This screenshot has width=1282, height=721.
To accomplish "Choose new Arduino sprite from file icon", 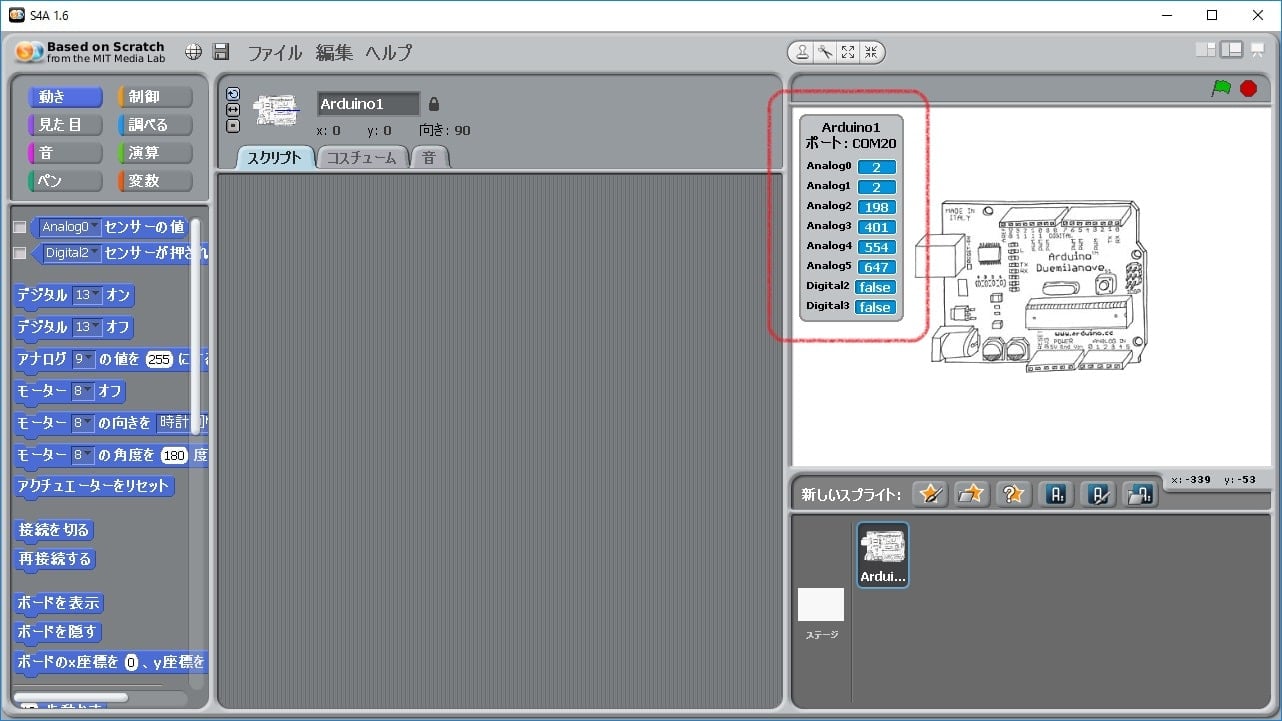I will pyautogui.click(x=1140, y=494).
